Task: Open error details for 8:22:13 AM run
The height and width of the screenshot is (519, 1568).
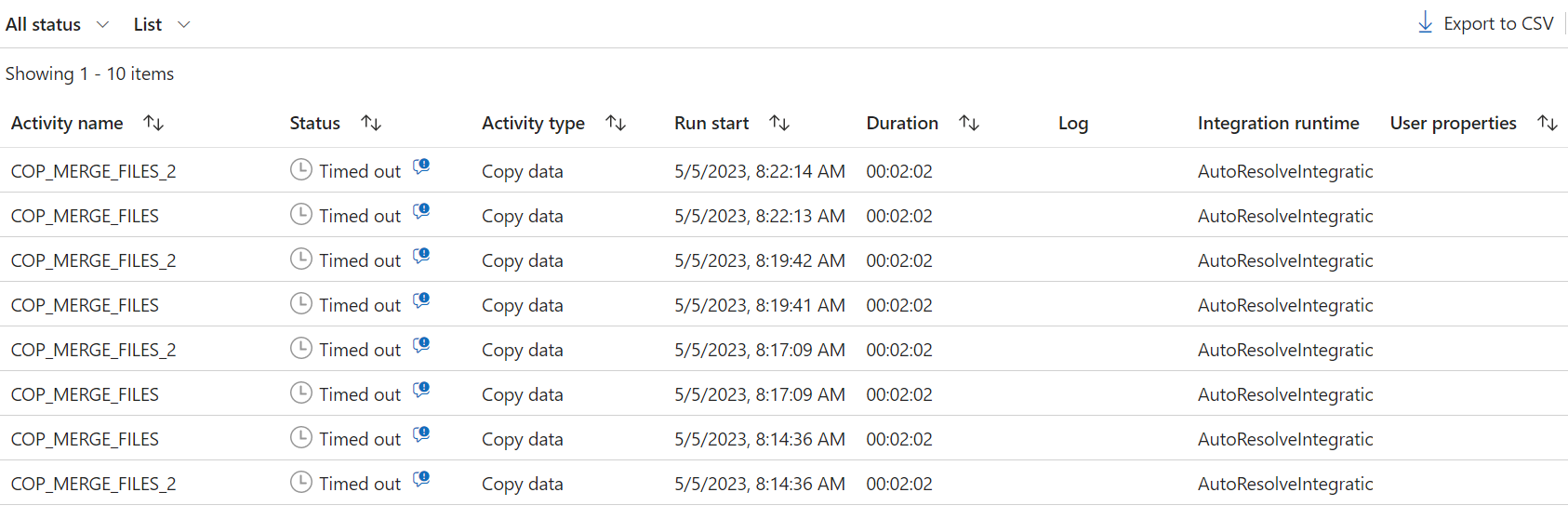Action: 421,211
